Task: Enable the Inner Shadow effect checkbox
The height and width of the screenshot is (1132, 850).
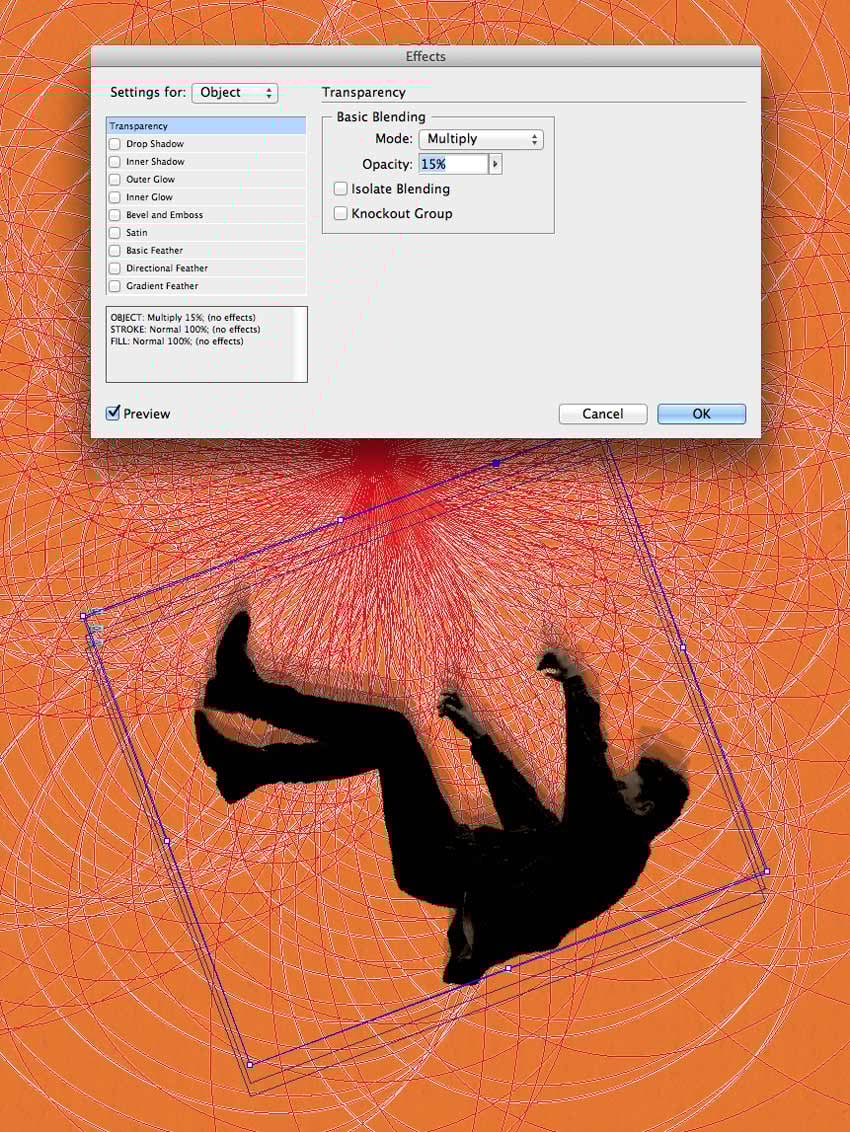Action: pos(115,162)
